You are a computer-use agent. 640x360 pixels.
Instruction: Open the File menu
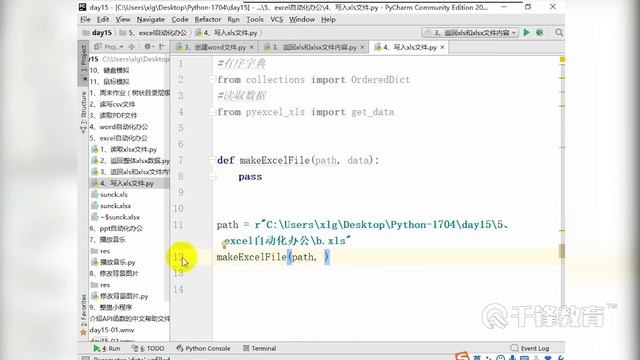85,19
